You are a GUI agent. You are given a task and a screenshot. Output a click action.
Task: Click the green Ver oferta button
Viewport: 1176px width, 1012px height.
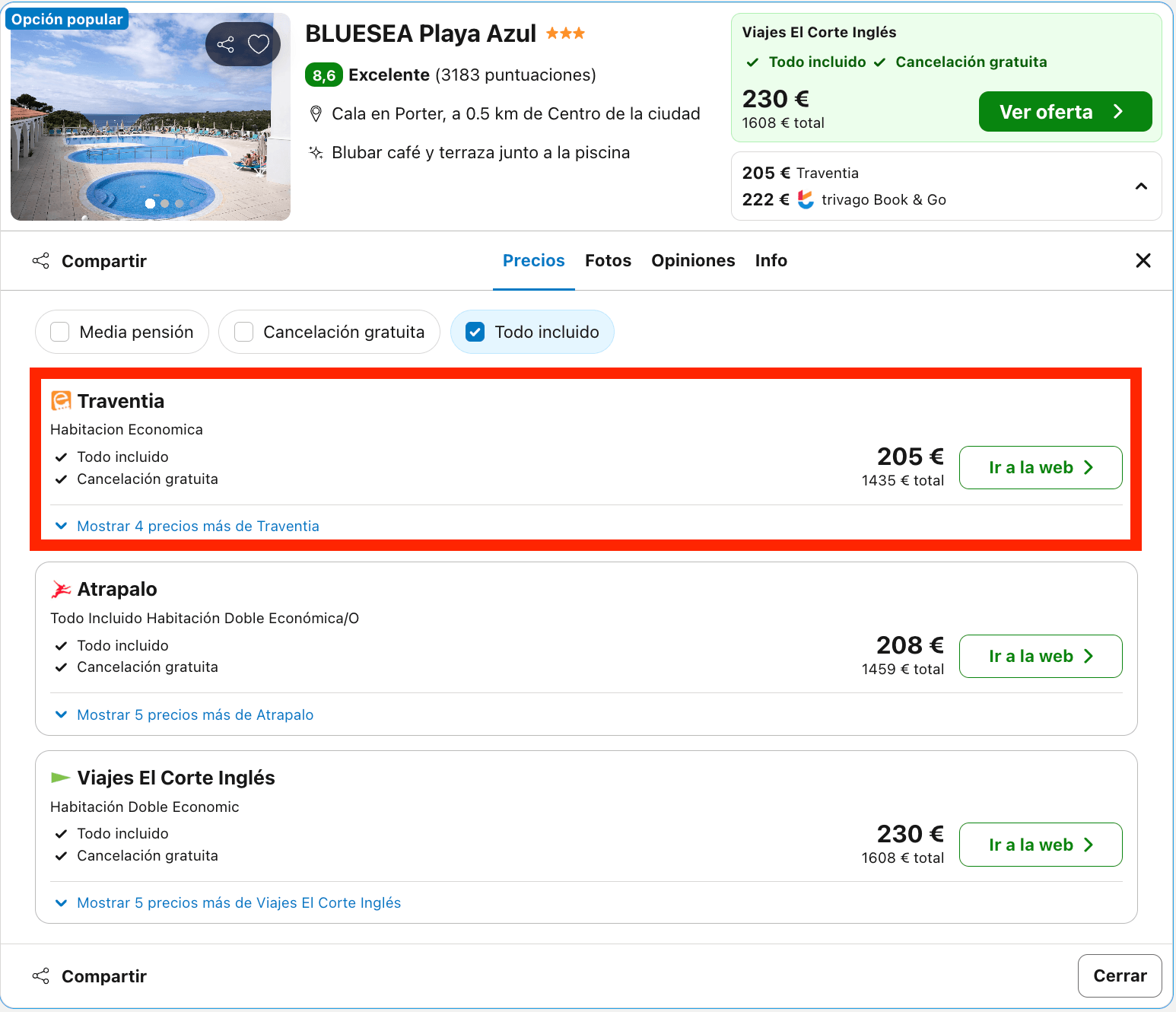click(x=1065, y=112)
